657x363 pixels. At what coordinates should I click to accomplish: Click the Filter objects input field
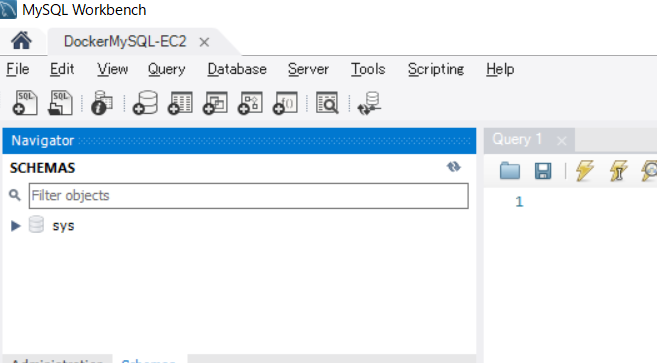click(248, 196)
